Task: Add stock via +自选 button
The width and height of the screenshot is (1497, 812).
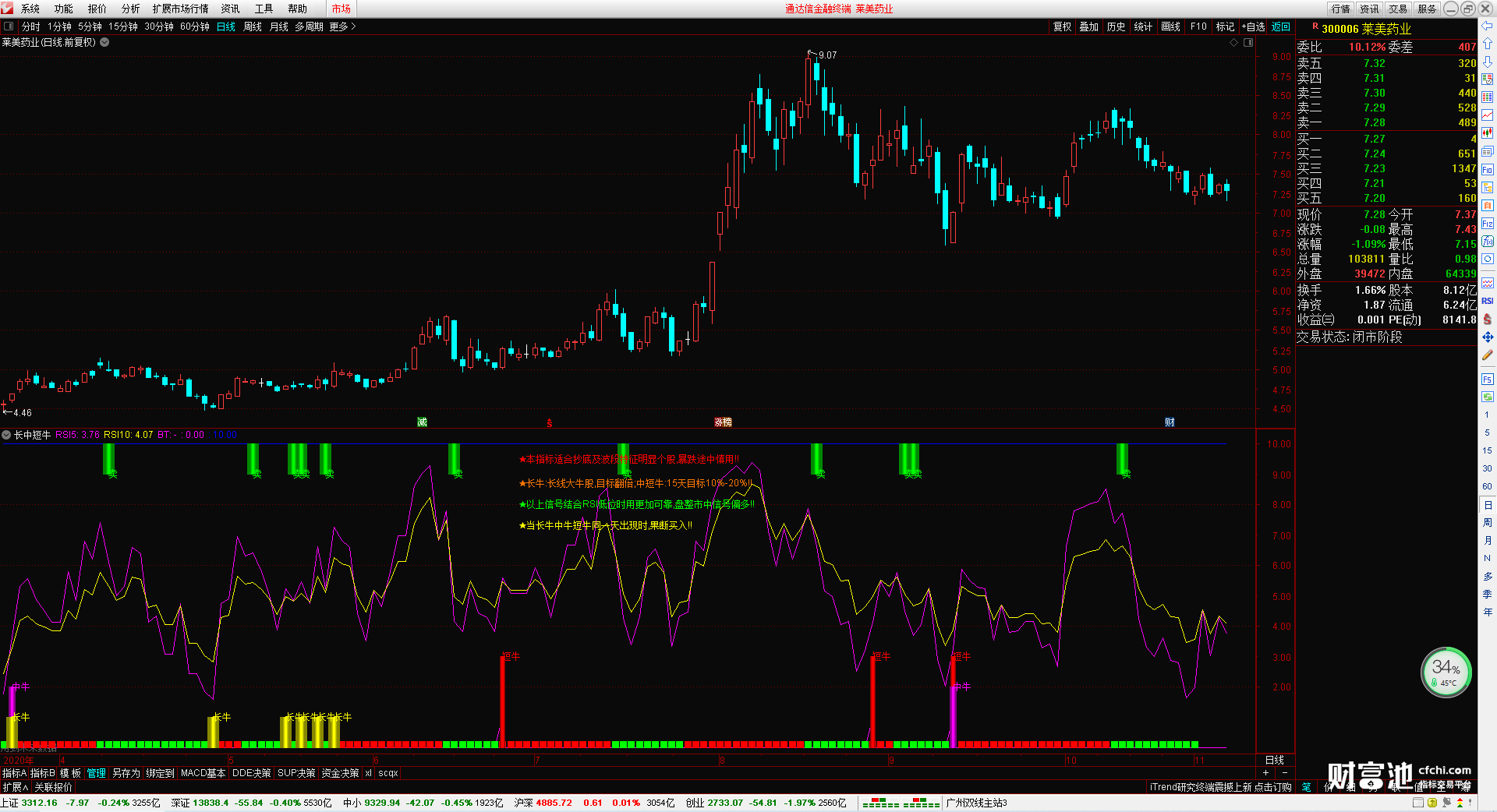Action: pyautogui.click(x=1253, y=26)
